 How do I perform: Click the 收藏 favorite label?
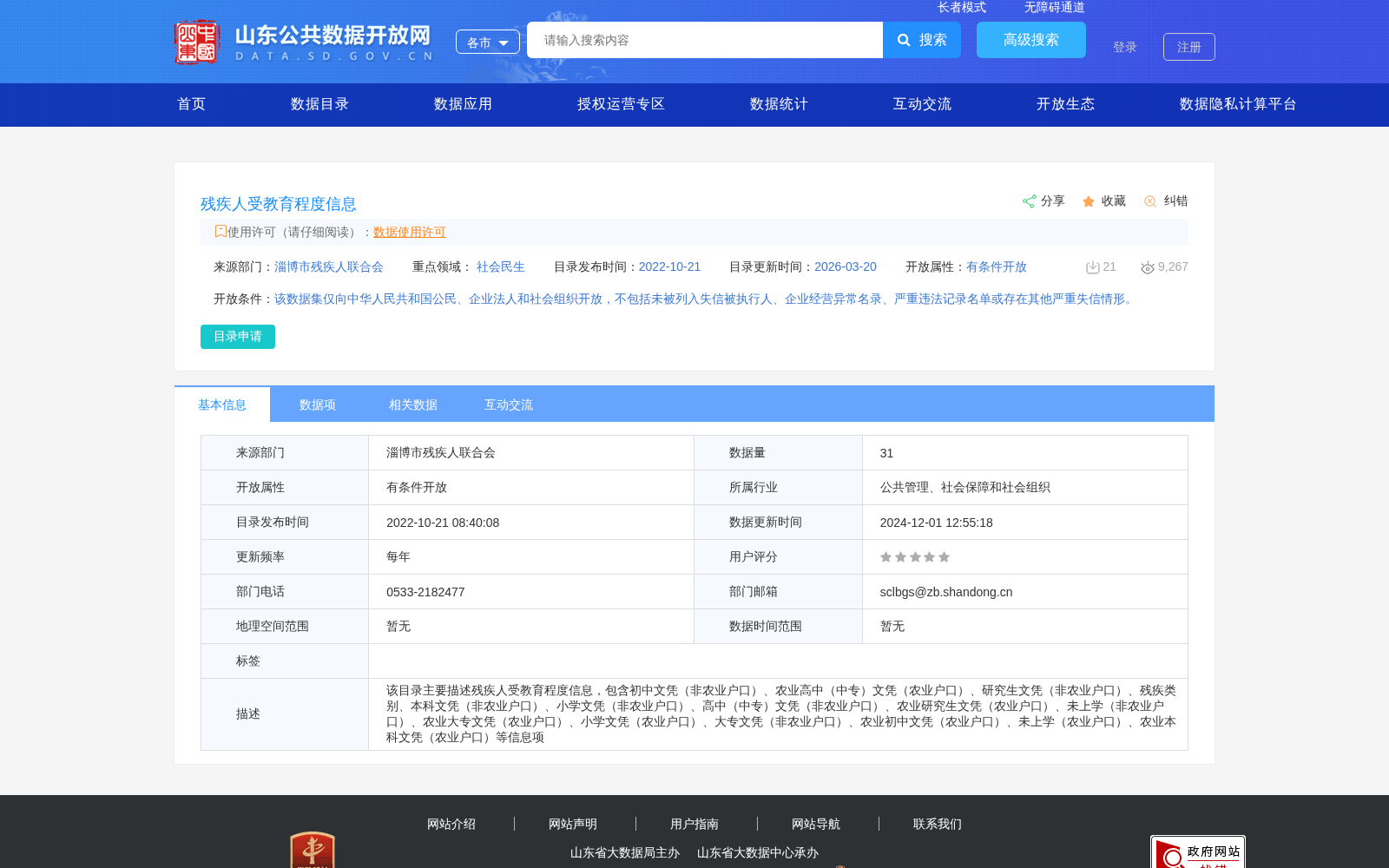pyautogui.click(x=1114, y=201)
